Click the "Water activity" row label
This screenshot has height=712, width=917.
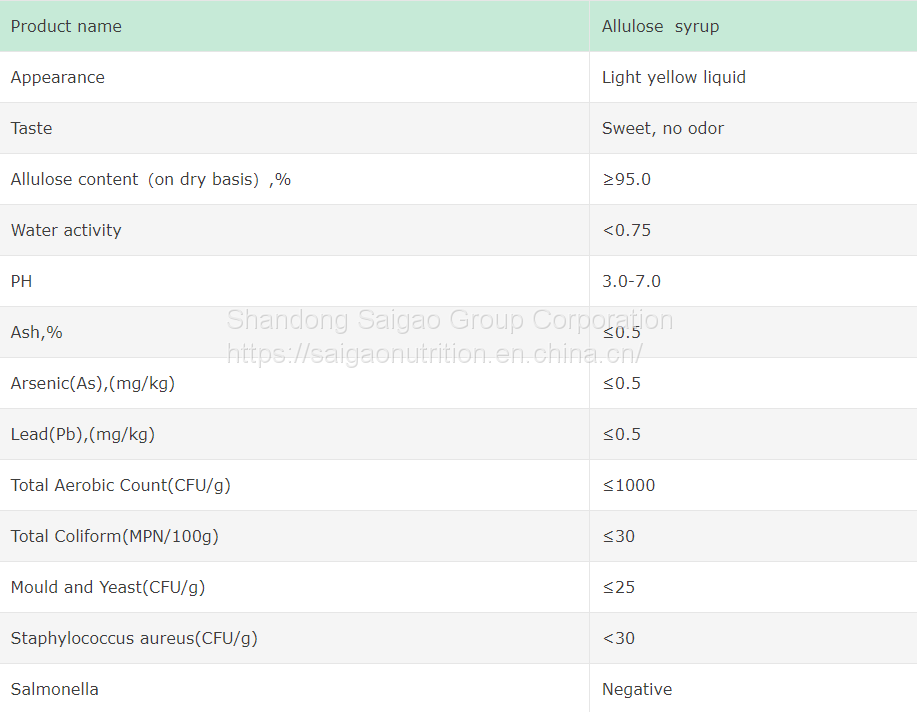[x=66, y=231]
